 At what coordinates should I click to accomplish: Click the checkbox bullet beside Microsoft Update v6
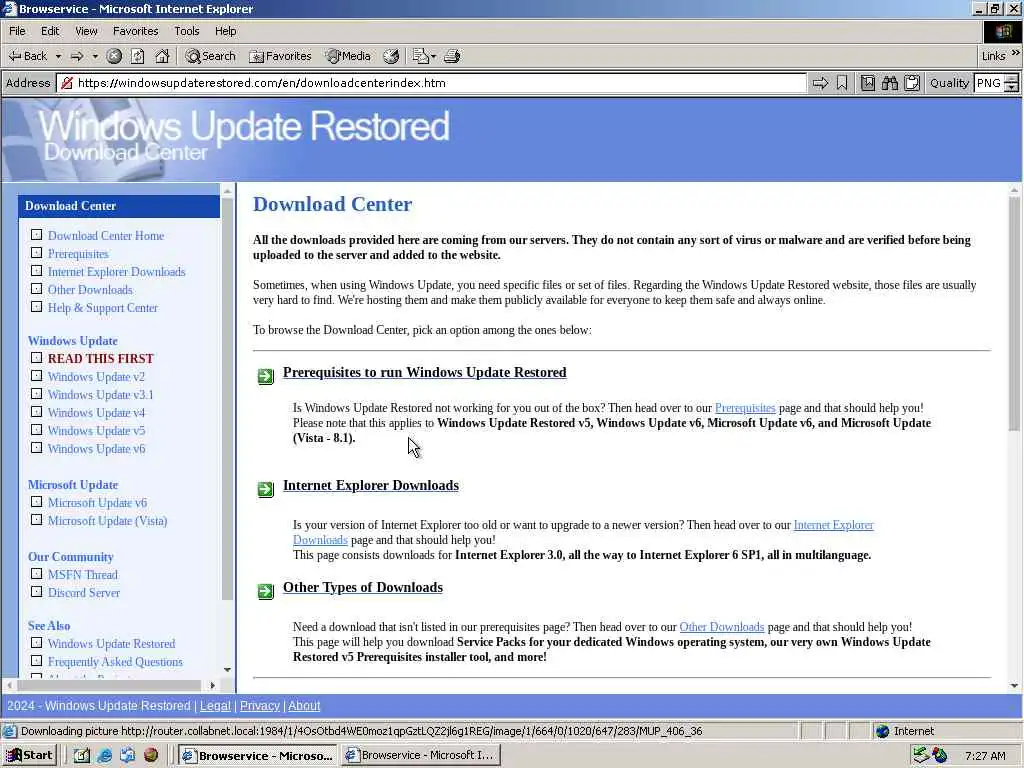pos(37,502)
